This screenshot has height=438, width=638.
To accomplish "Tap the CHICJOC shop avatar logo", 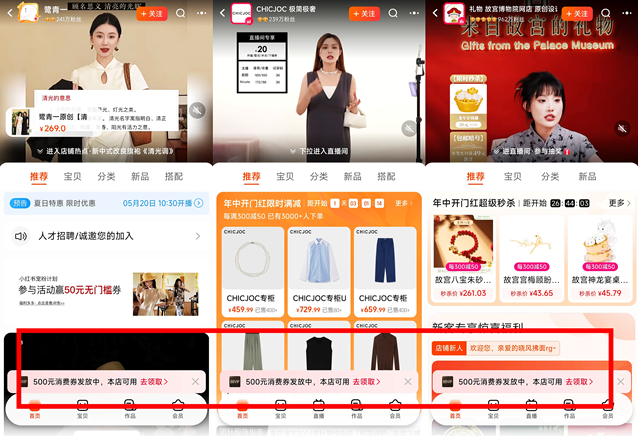I will click(241, 13).
